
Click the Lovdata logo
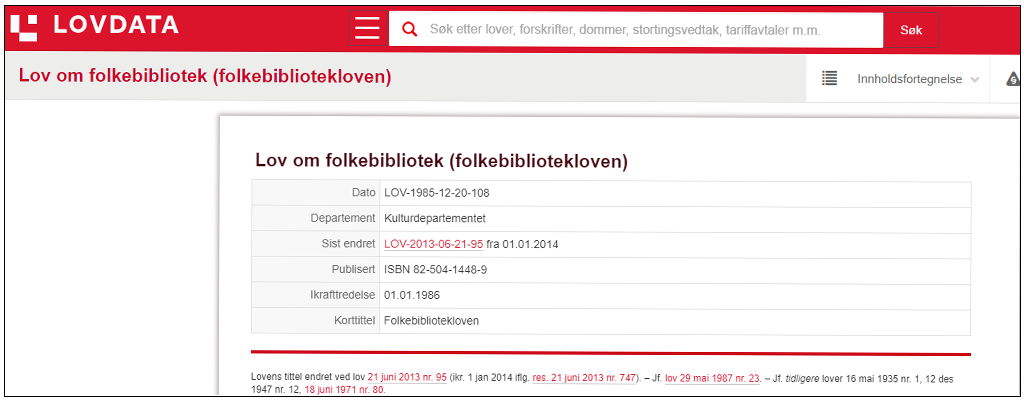pos(95,26)
